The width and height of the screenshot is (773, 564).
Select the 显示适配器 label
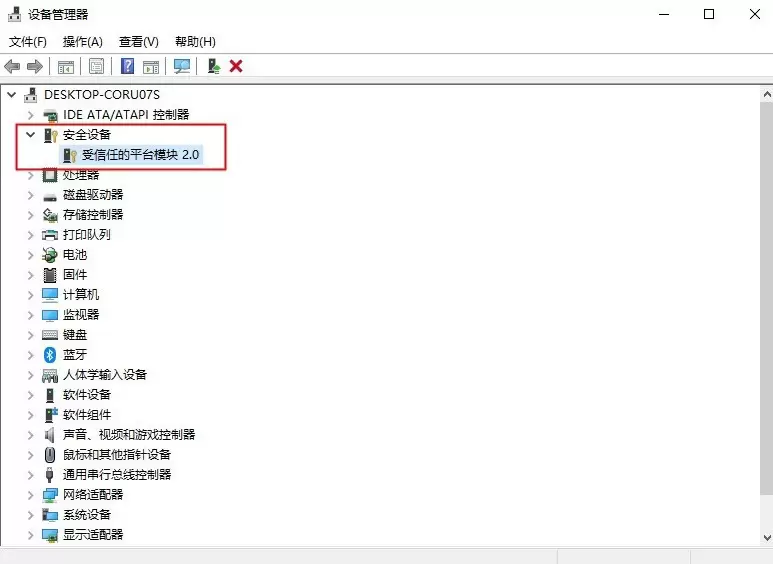[93, 534]
